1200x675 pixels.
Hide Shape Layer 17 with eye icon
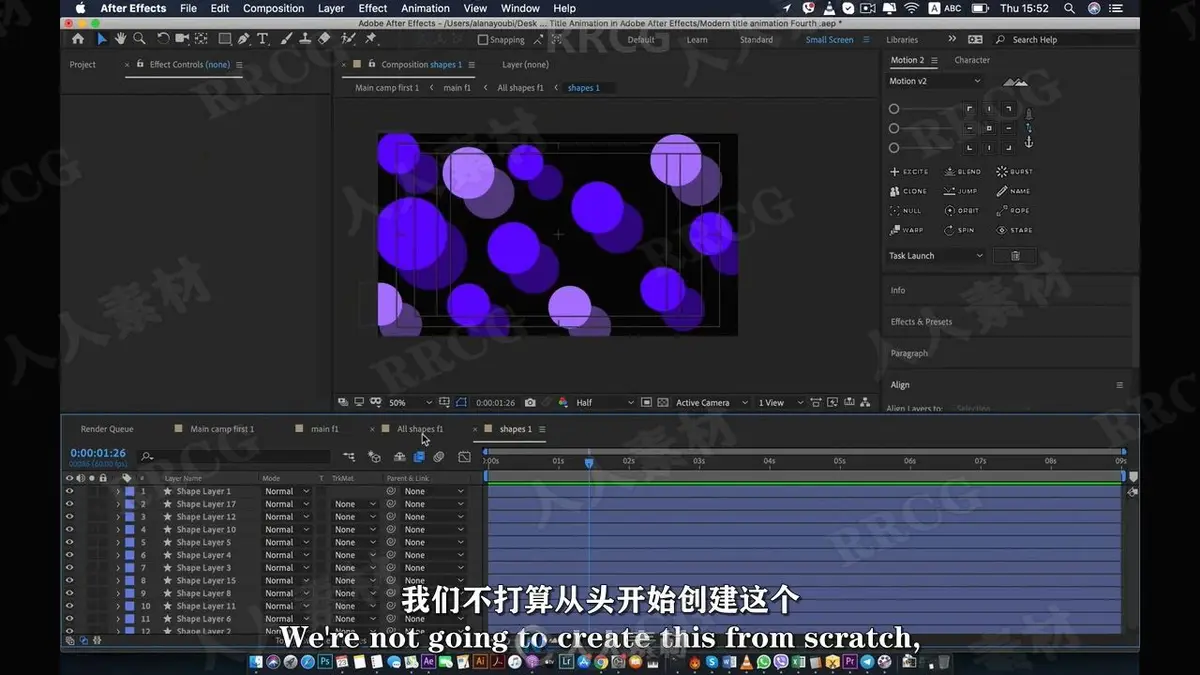point(69,504)
